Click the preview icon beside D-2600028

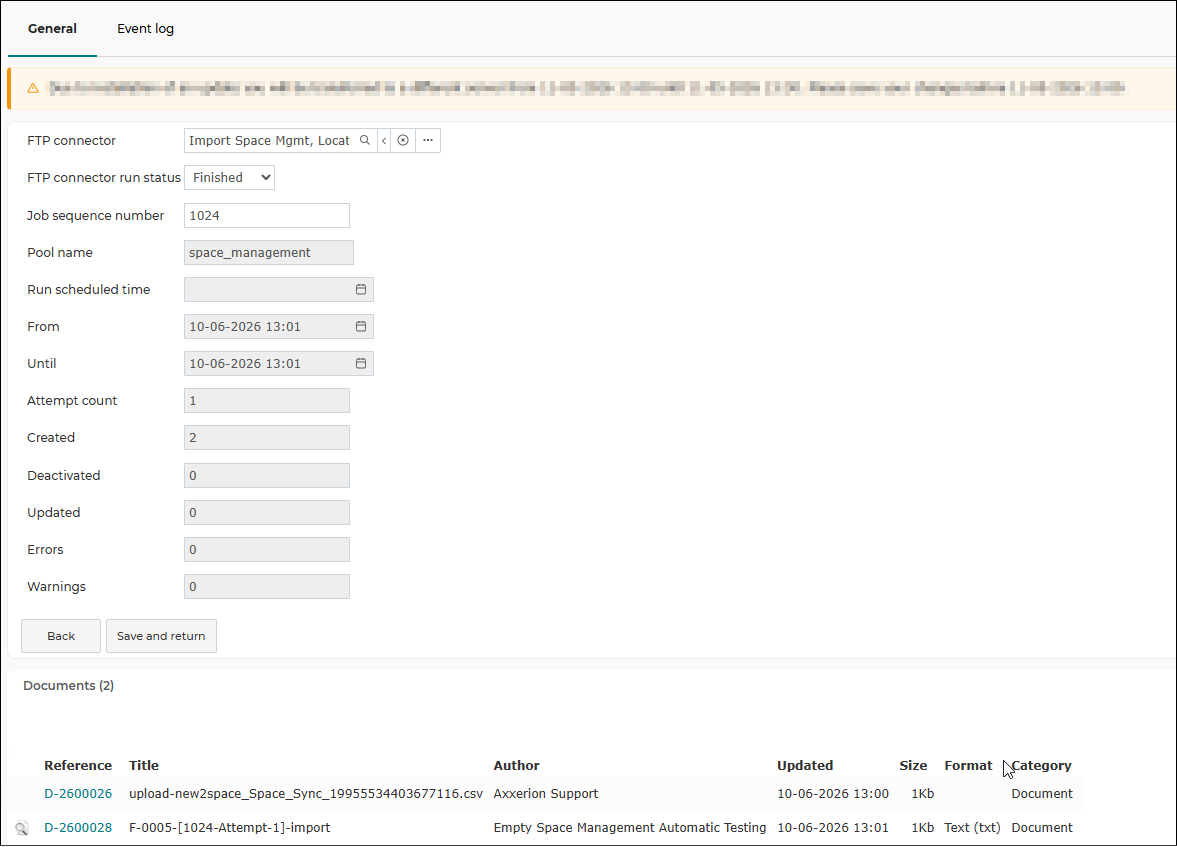click(x=22, y=828)
